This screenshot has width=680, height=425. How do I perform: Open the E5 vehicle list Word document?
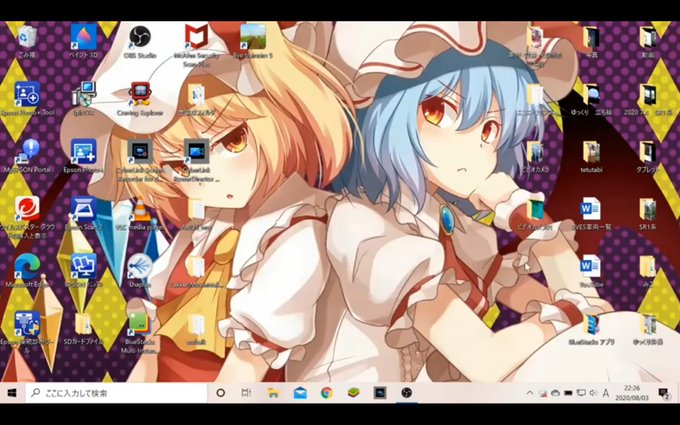[x=591, y=209]
